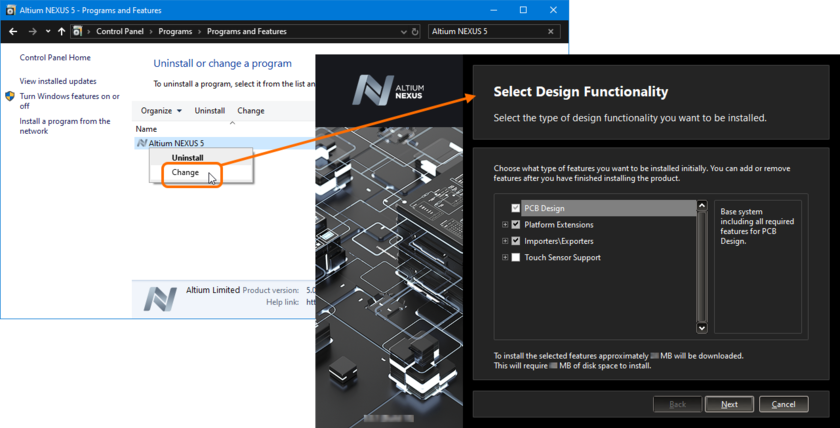The image size is (840, 428).
Task: Click the Control Panel breadcrumb
Action: pos(120,32)
